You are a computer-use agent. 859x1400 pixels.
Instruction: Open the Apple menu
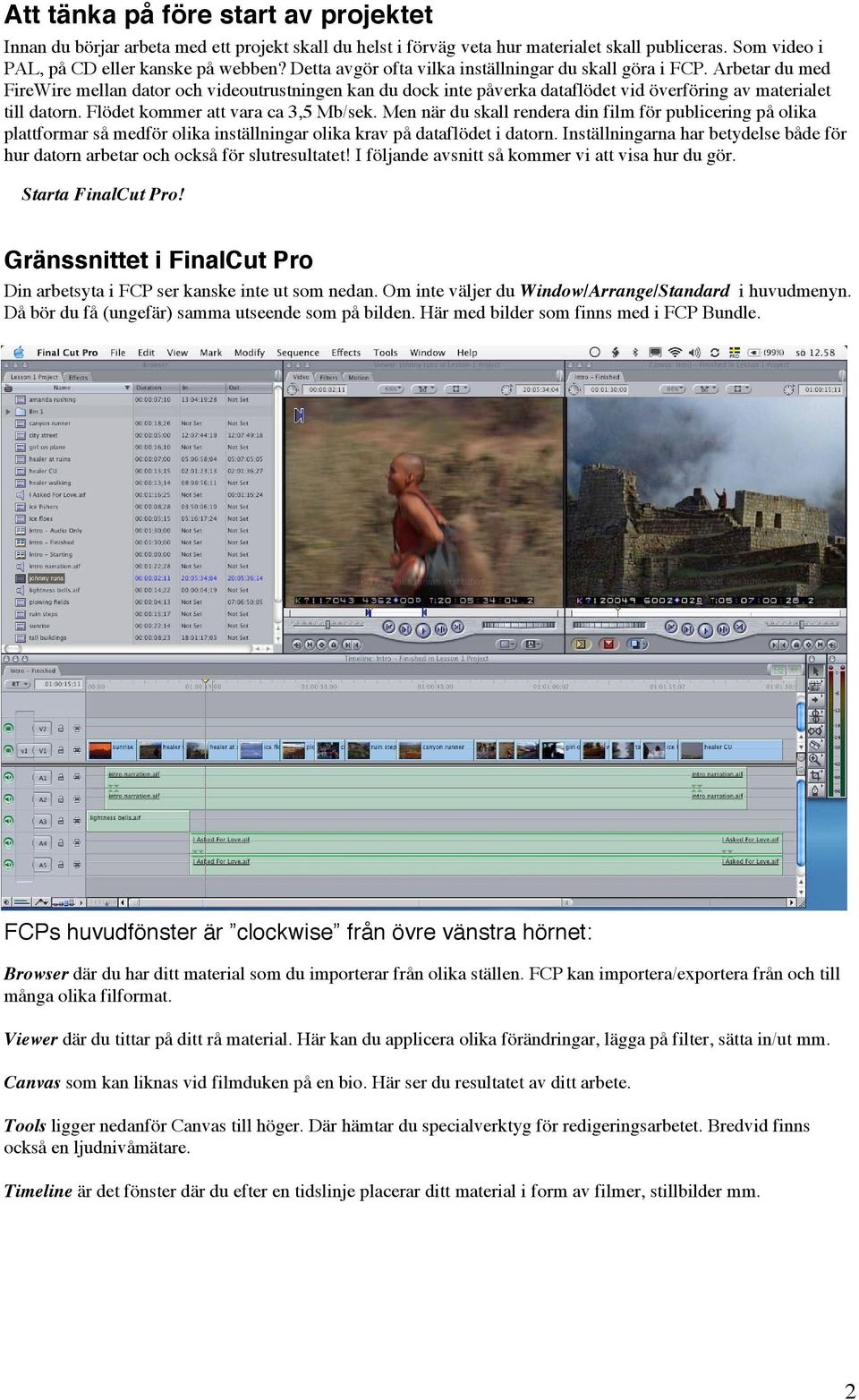pyautogui.click(x=17, y=353)
